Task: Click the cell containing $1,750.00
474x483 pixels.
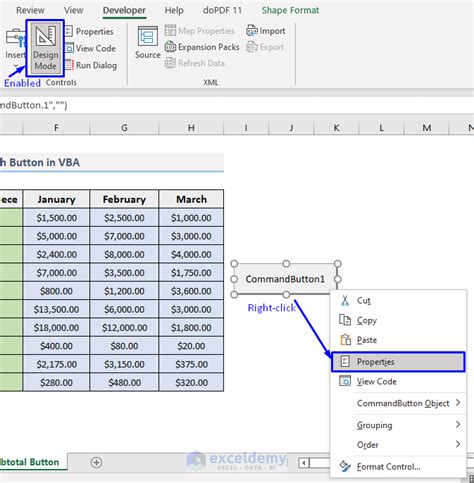Action: [191, 273]
